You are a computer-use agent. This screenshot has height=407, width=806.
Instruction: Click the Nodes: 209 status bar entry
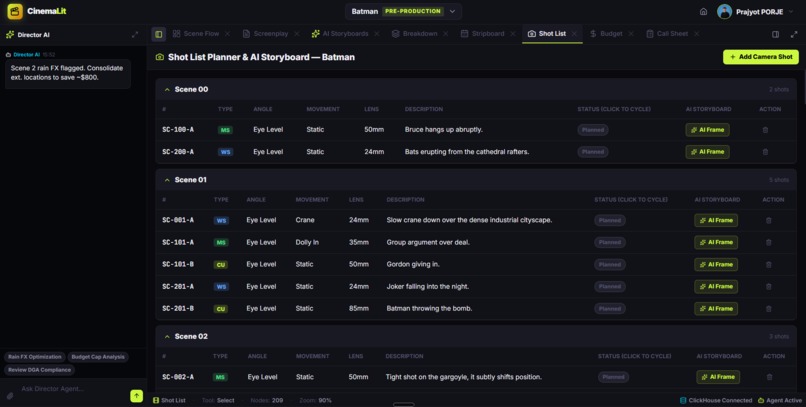(267, 400)
